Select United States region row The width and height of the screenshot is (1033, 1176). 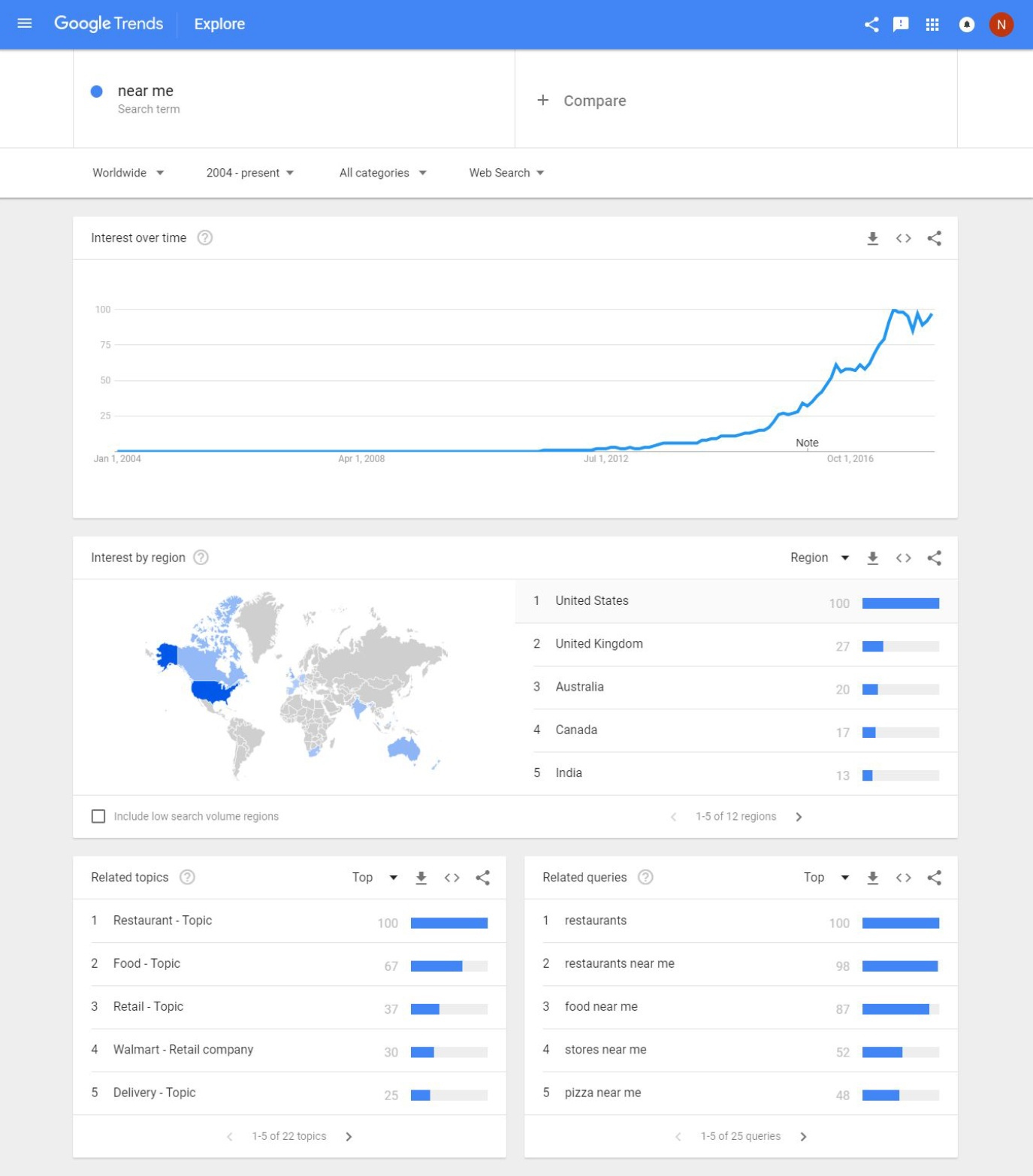coord(736,601)
